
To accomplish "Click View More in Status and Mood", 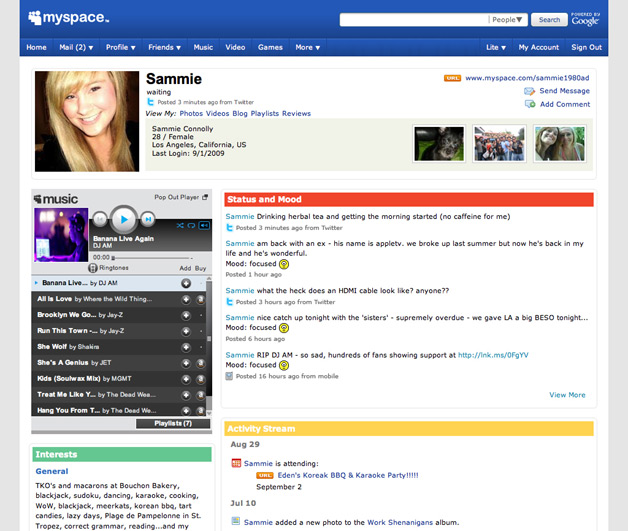I will click(x=567, y=395).
